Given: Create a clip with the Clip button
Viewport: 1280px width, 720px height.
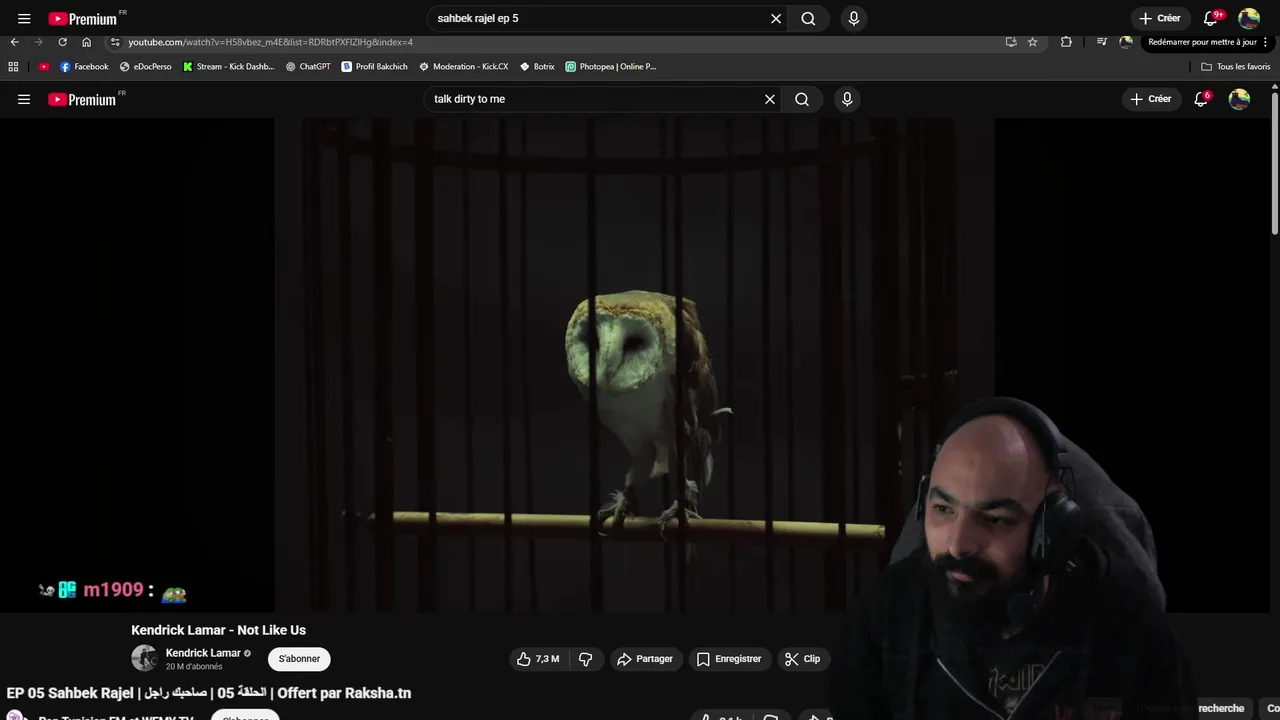Looking at the screenshot, I should [x=803, y=659].
